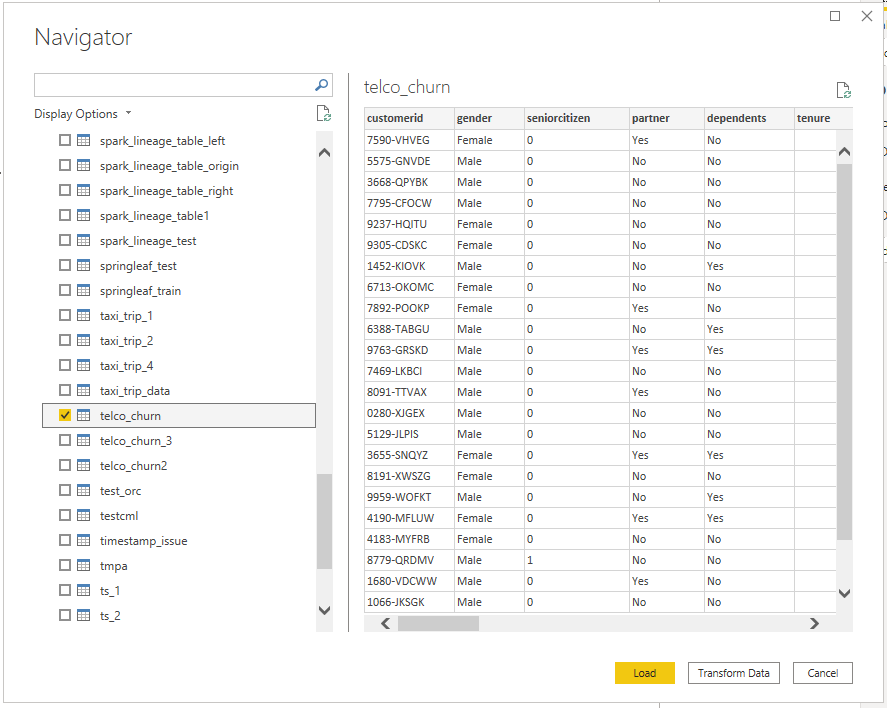Click the table icon for ts_2
The image size is (887, 708).
[83, 615]
